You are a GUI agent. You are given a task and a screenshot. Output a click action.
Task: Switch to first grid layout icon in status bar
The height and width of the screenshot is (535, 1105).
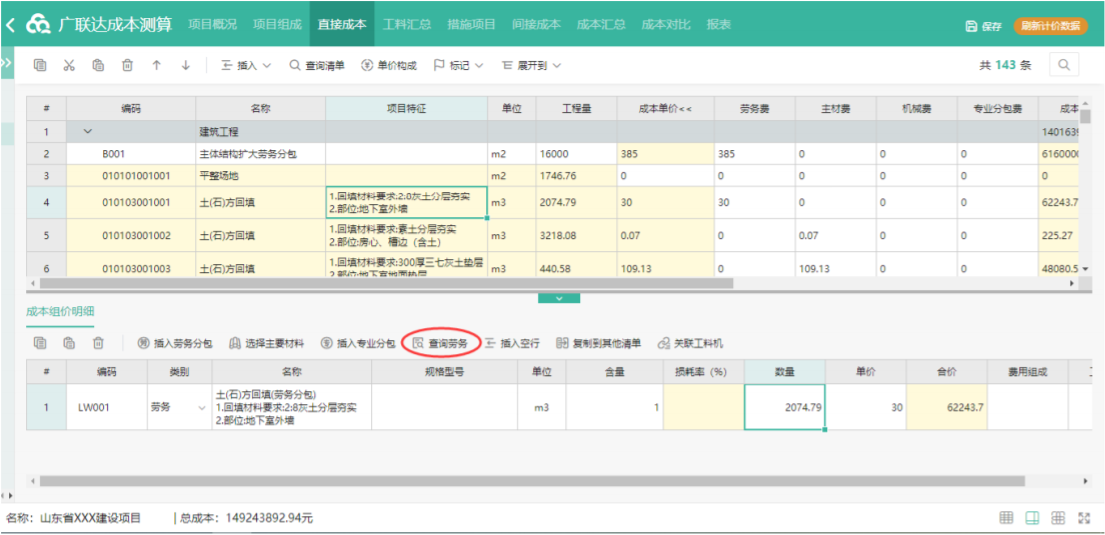point(1006,518)
